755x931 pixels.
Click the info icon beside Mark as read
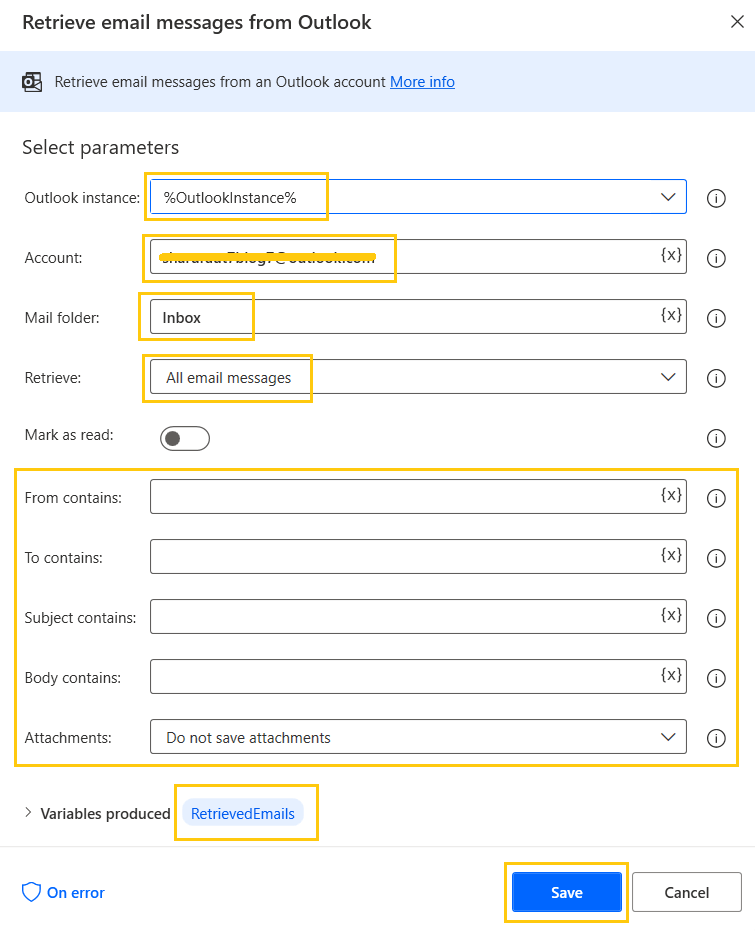tap(716, 438)
